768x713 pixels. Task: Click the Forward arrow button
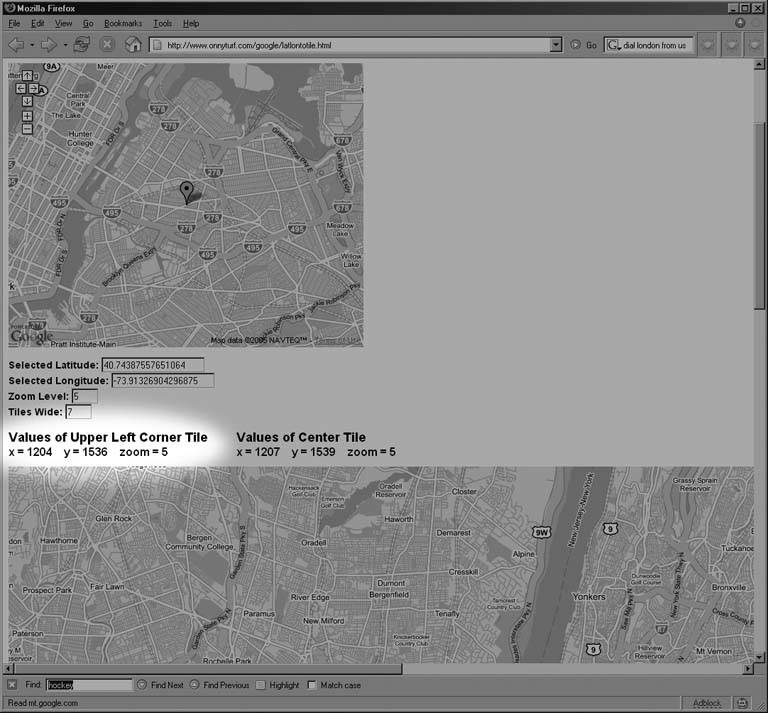tap(48, 45)
